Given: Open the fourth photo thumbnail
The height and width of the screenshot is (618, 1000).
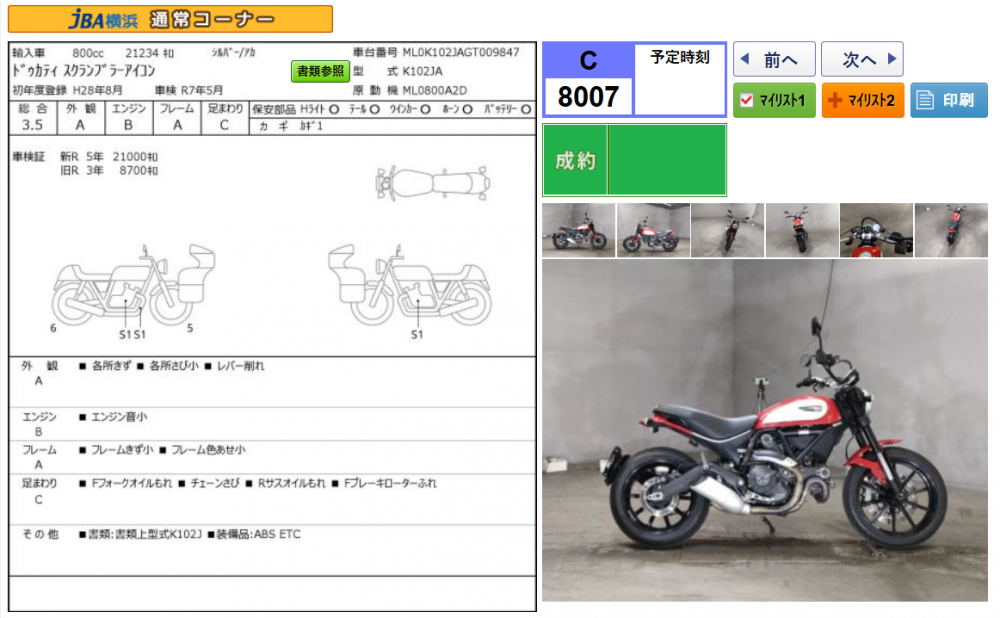Looking at the screenshot, I should tap(802, 230).
